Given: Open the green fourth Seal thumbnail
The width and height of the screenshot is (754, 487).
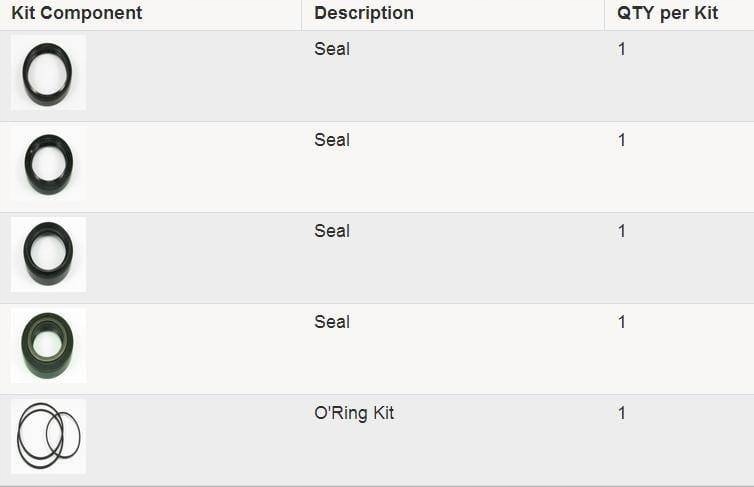Looking at the screenshot, I should pos(49,346).
